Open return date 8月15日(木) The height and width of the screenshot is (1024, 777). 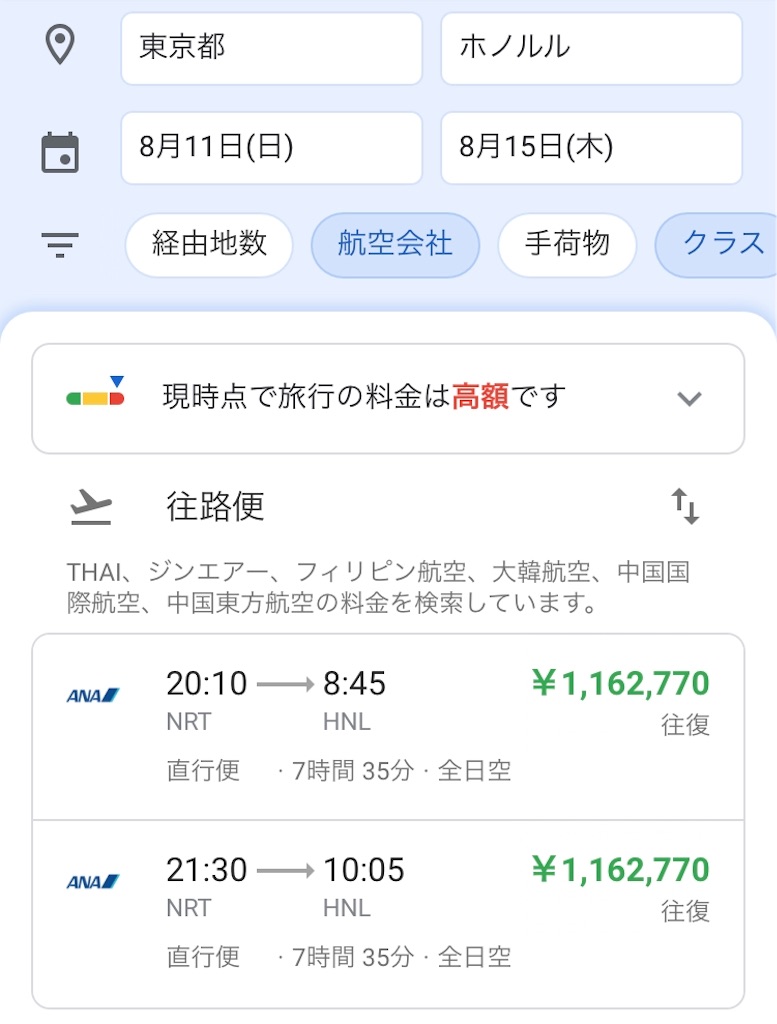tap(592, 148)
